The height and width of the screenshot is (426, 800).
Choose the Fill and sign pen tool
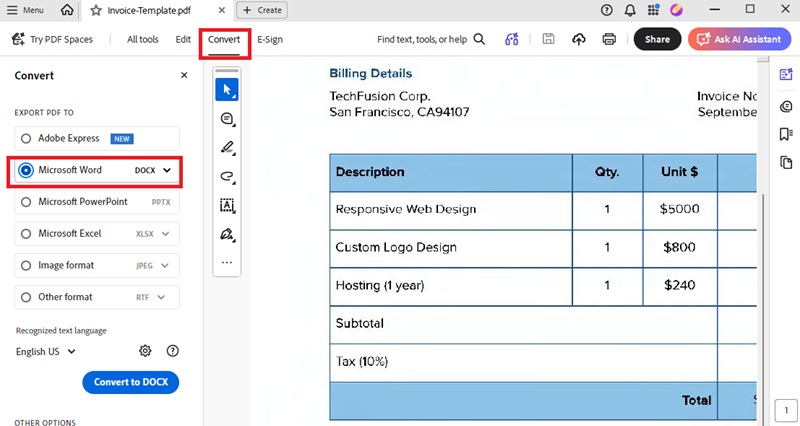(x=227, y=234)
